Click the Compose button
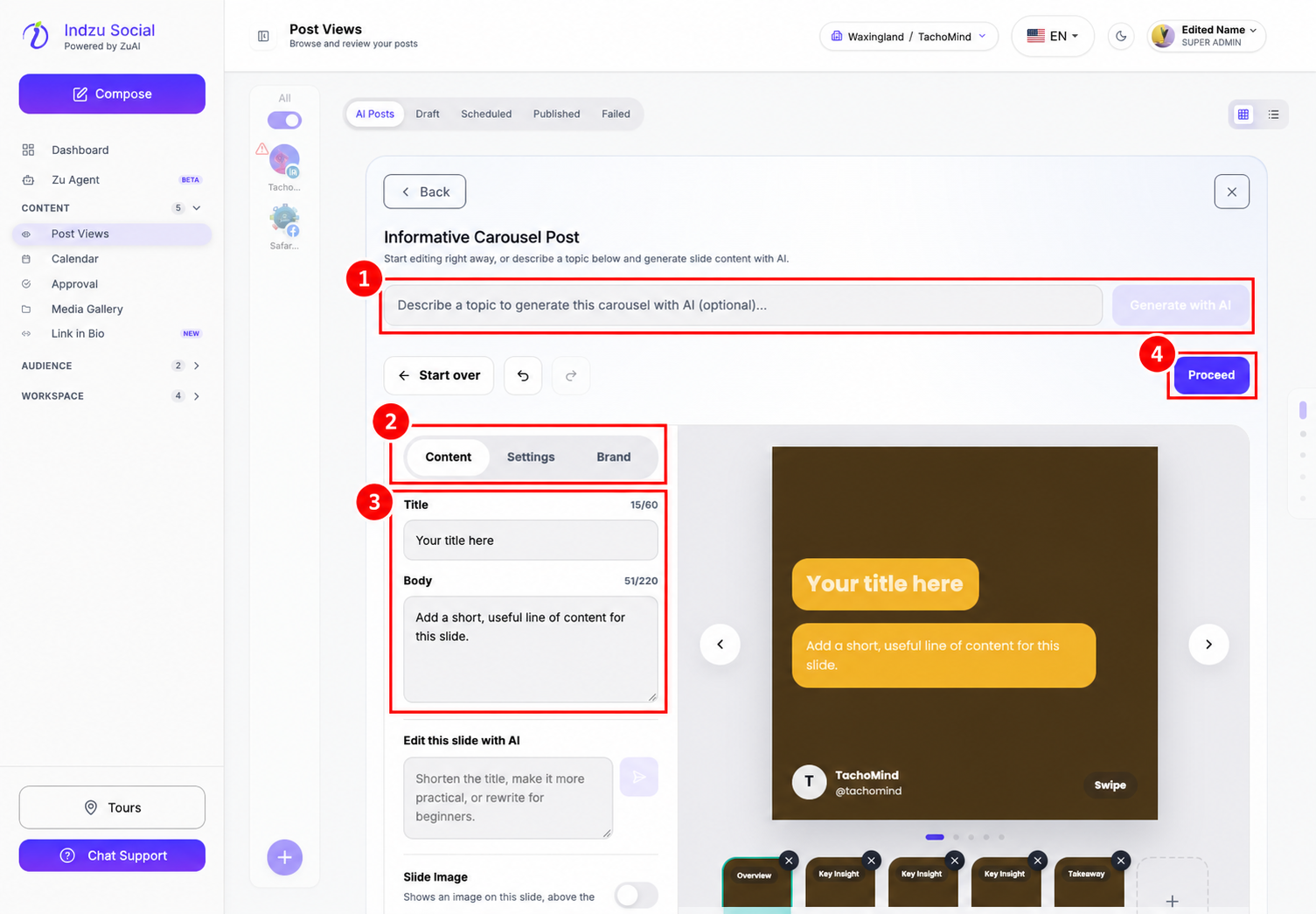 pyautogui.click(x=112, y=94)
